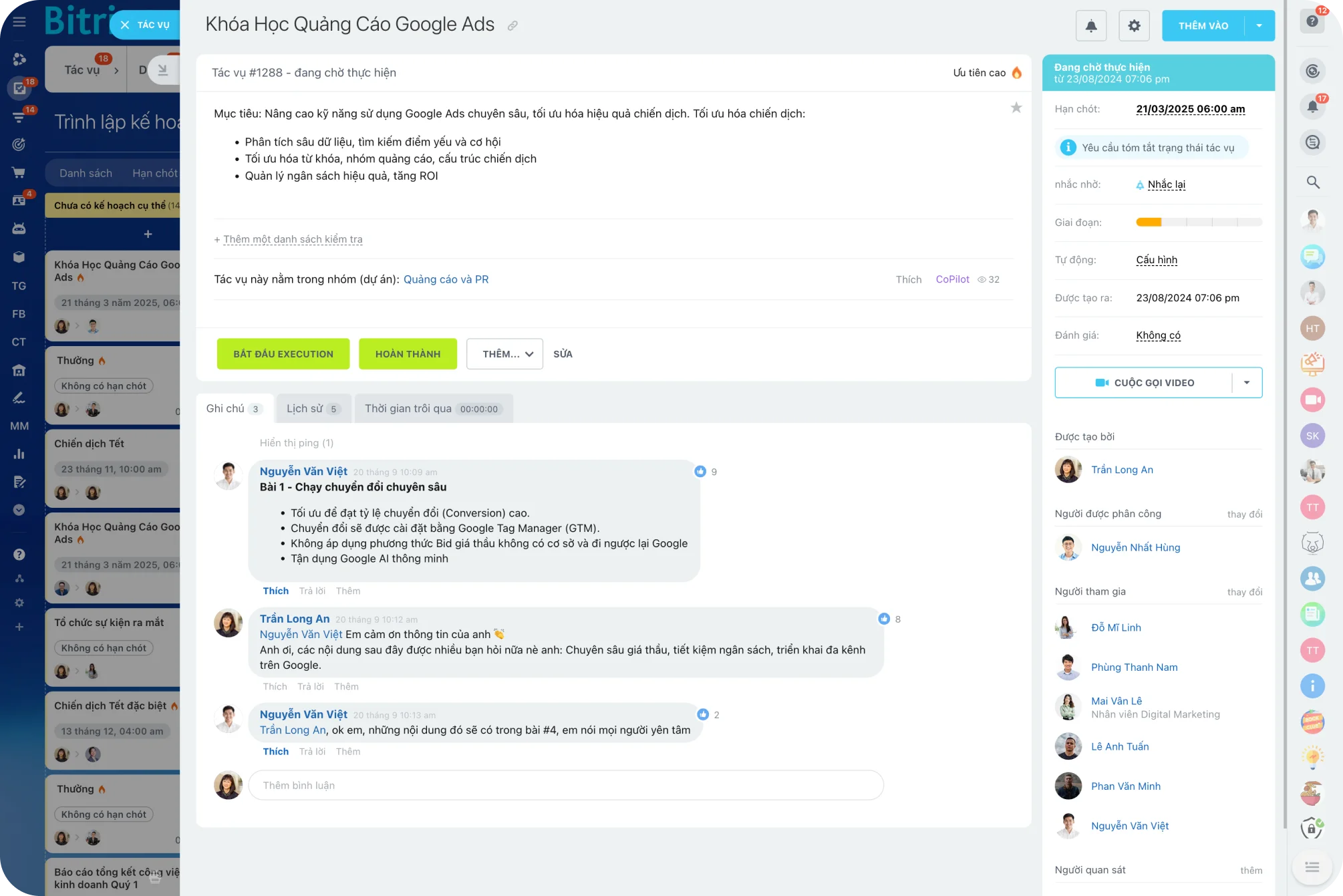Expand the Tác vụ breadcrumb chevron
The image size is (1343, 896).
click(x=116, y=70)
